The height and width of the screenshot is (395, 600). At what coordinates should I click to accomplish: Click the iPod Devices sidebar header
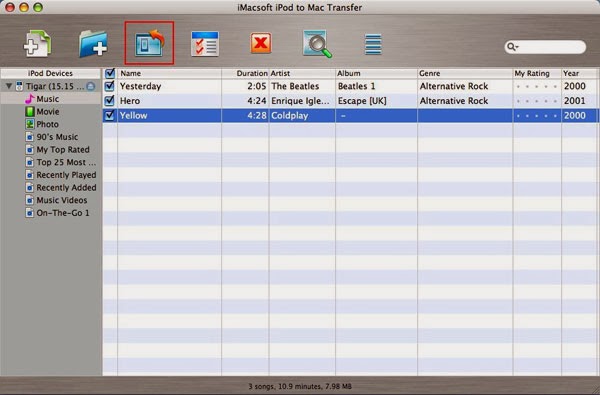click(51, 73)
